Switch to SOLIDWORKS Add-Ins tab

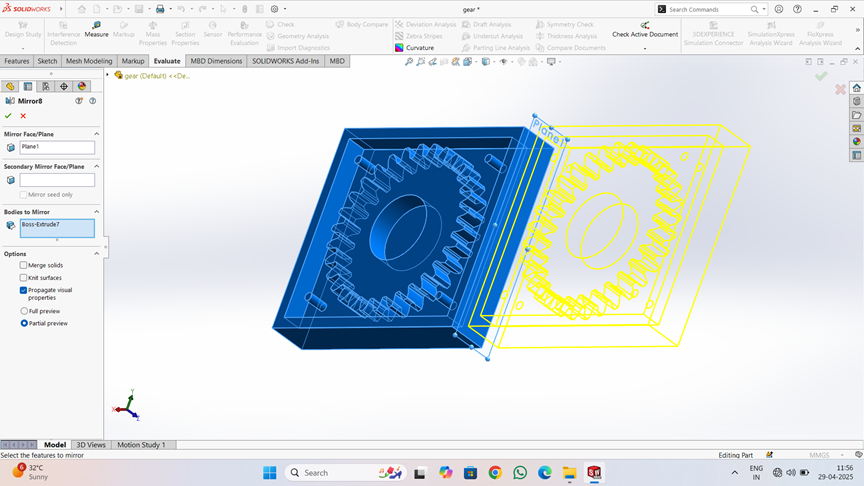285,61
